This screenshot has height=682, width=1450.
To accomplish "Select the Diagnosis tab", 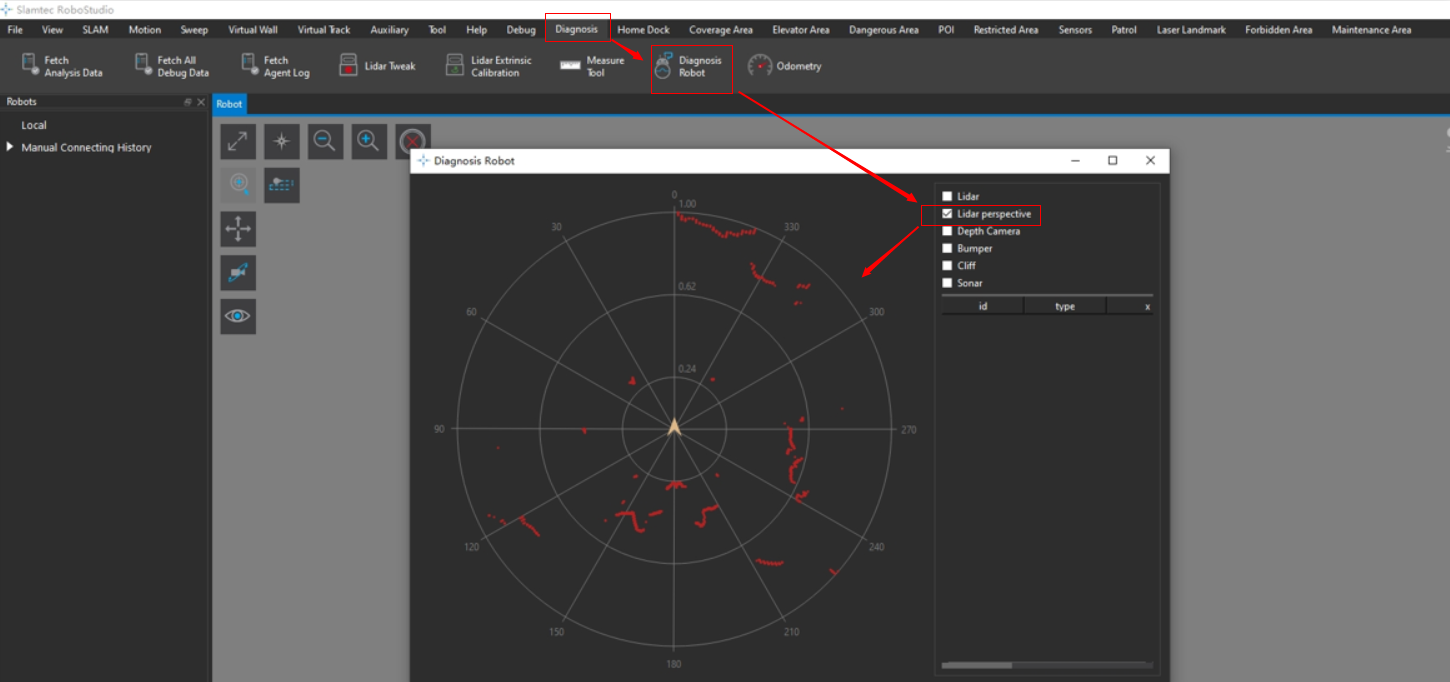I will point(577,30).
